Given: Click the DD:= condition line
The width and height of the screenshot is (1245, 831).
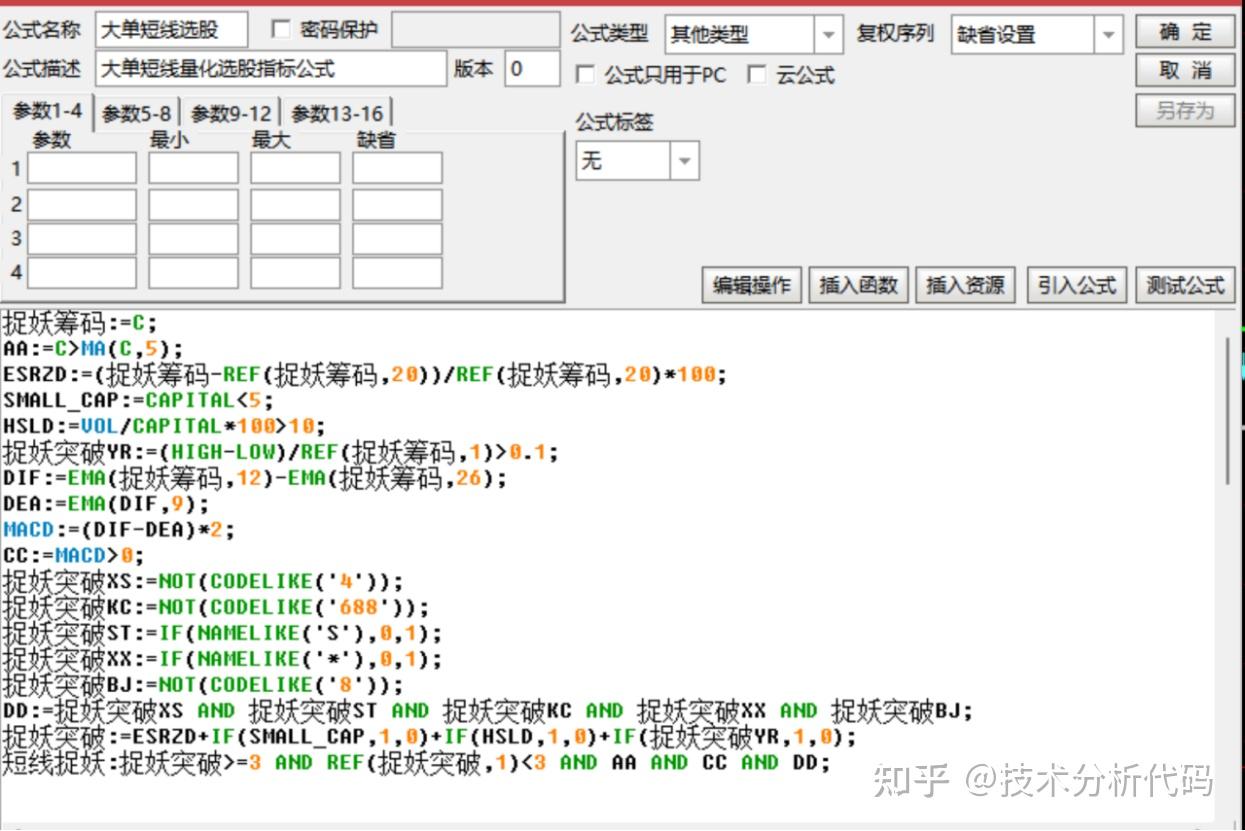Looking at the screenshot, I should (x=488, y=711).
